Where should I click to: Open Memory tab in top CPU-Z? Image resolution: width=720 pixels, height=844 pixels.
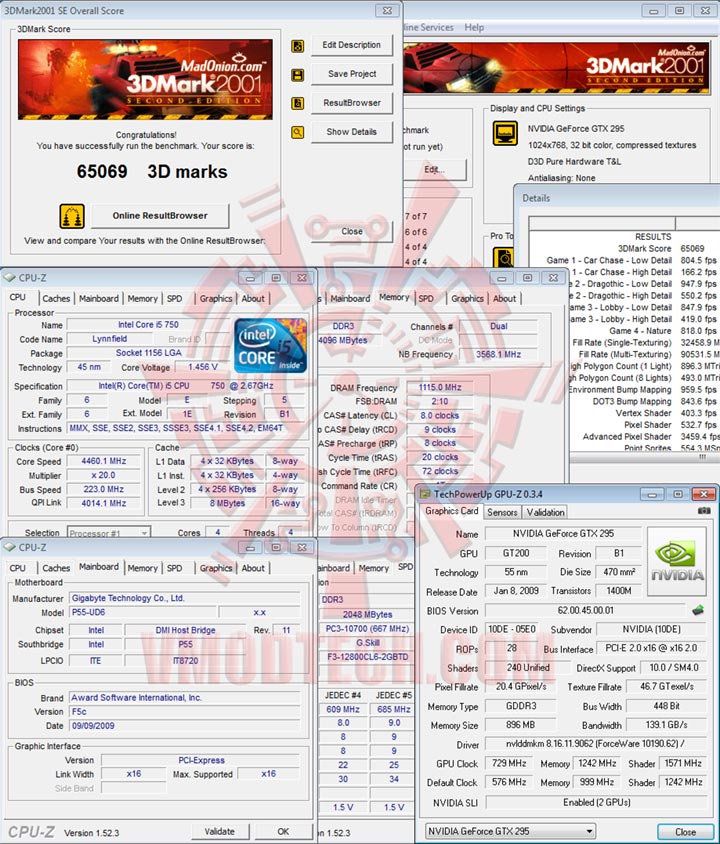click(x=143, y=299)
